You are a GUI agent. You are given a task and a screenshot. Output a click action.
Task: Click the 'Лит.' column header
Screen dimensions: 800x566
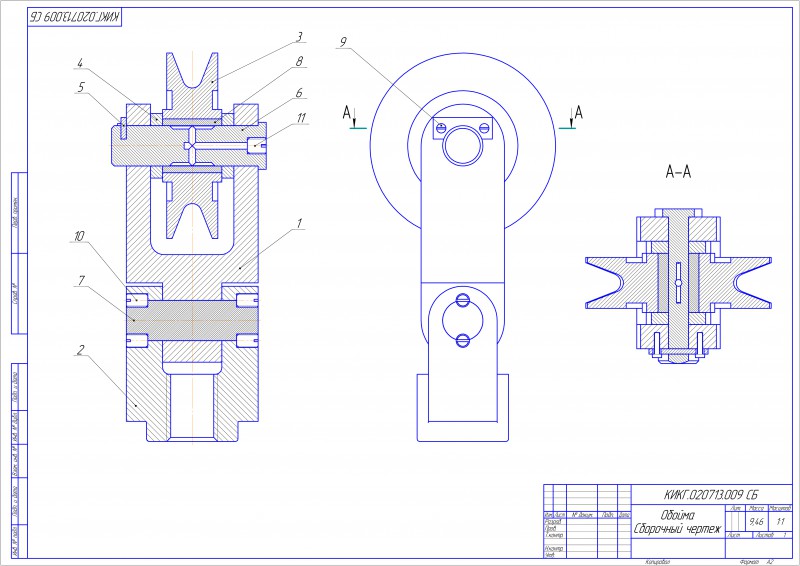tap(736, 508)
